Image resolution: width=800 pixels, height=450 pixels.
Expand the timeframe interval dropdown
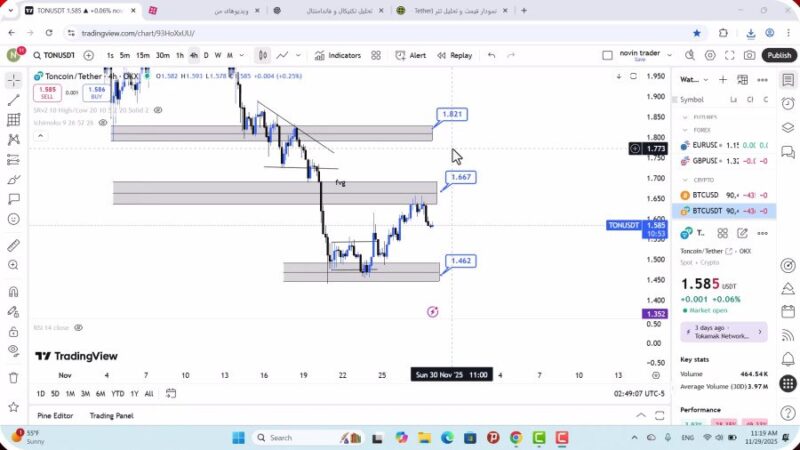[x=242, y=56]
